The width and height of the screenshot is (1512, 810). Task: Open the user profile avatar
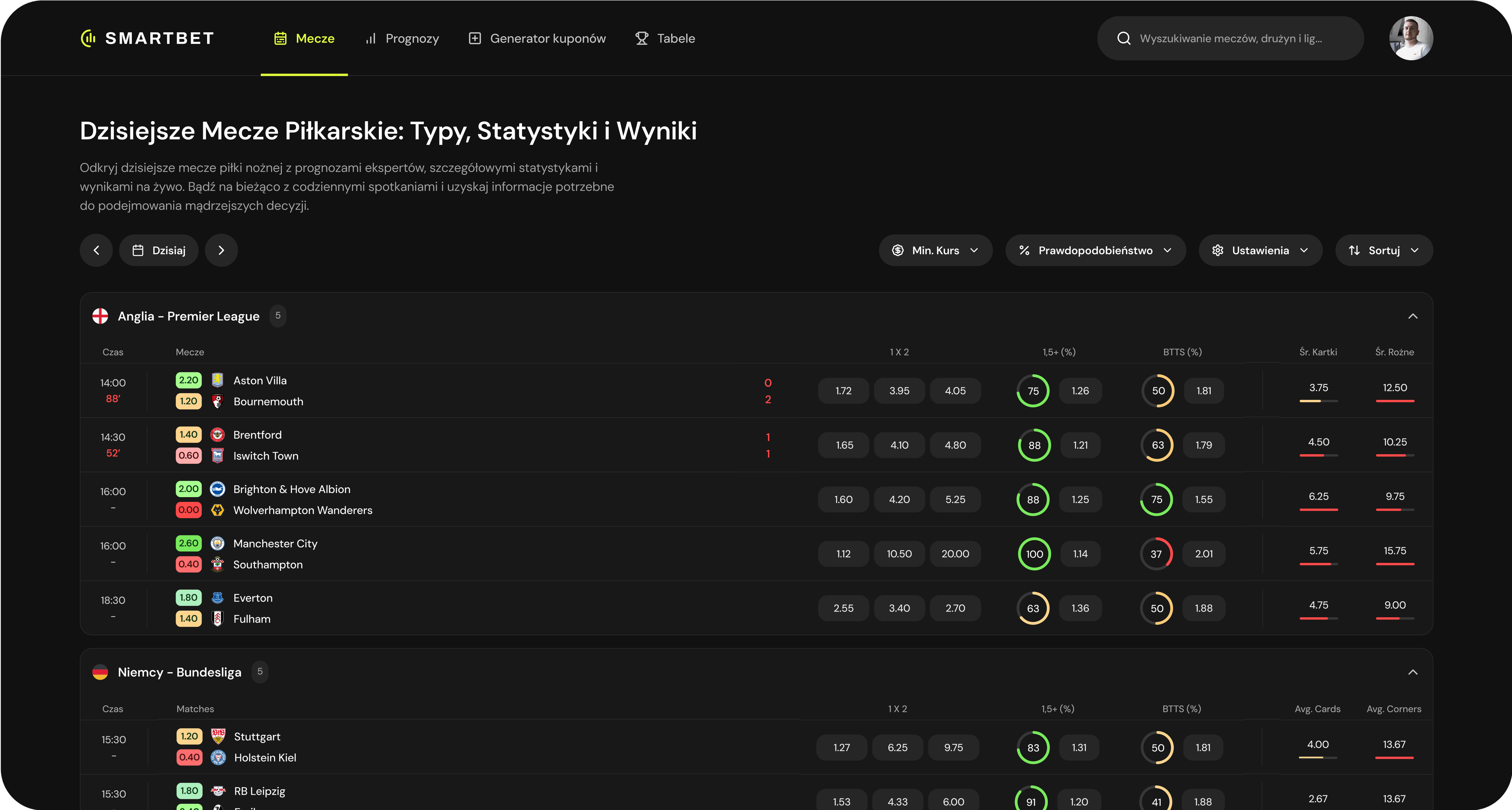1411,38
